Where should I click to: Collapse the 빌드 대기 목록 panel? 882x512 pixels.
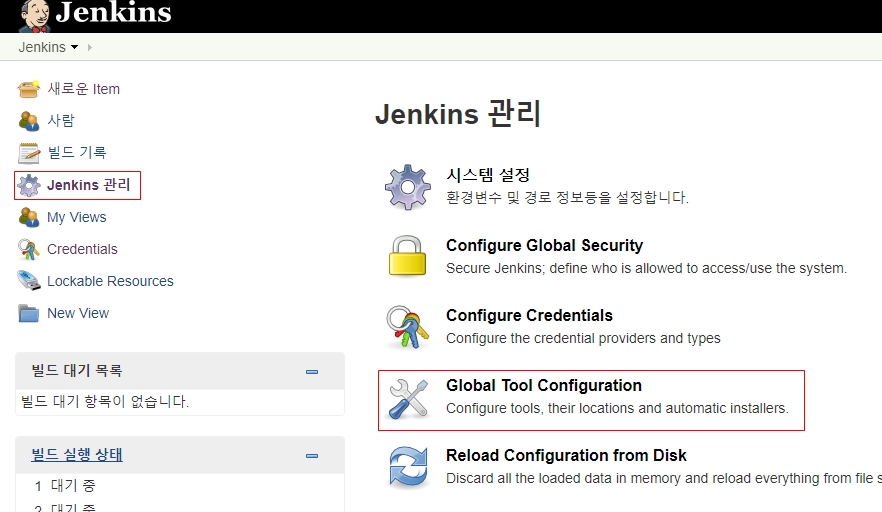(x=312, y=372)
